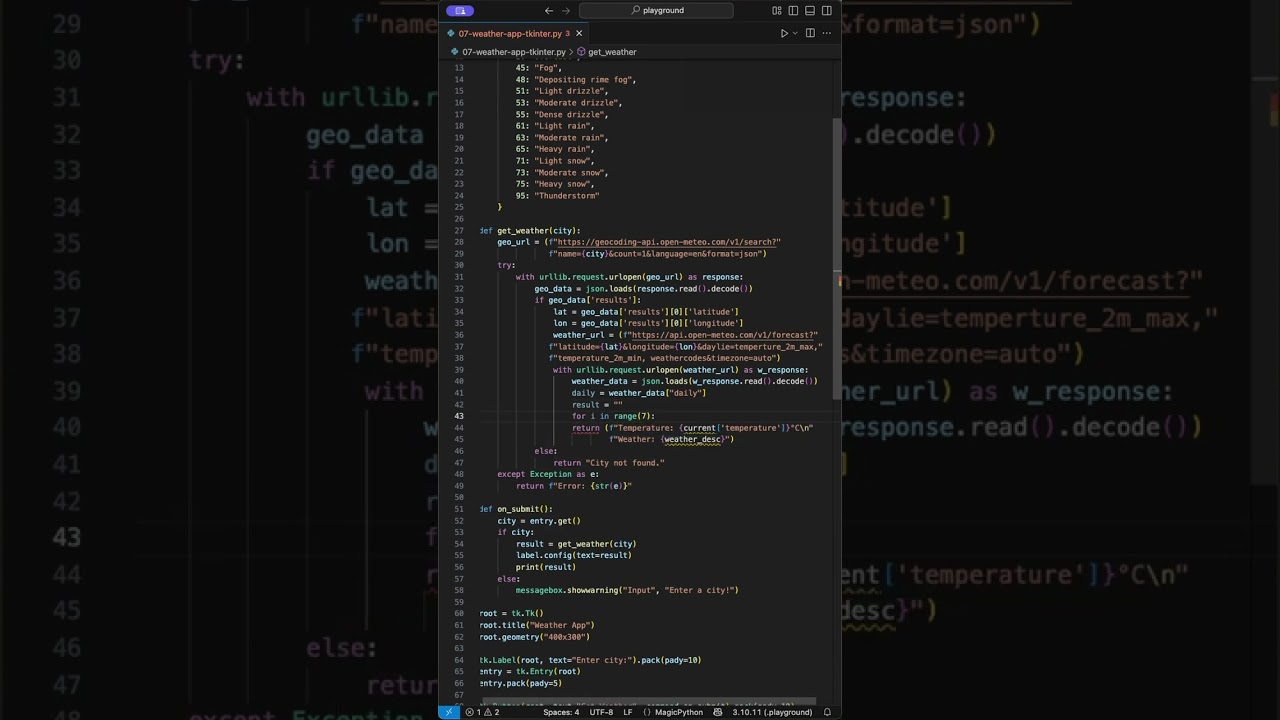Open the geocoding-api.open-meteo.com URL
The width and height of the screenshot is (1280, 720).
click(668, 242)
